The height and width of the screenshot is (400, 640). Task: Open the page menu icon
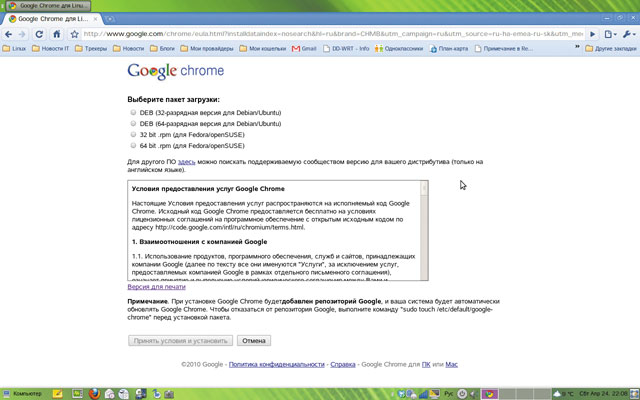click(x=610, y=34)
